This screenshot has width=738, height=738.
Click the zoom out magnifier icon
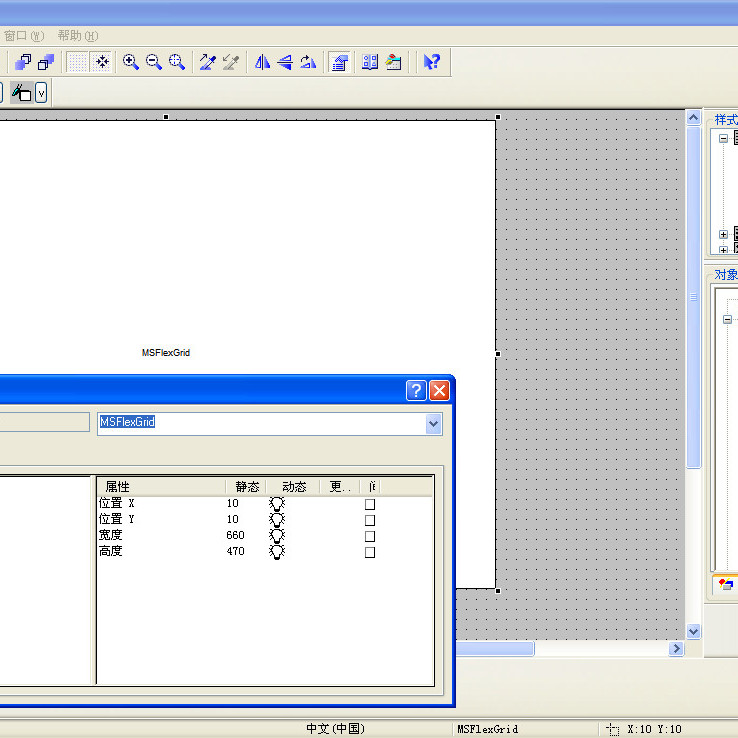click(x=154, y=62)
